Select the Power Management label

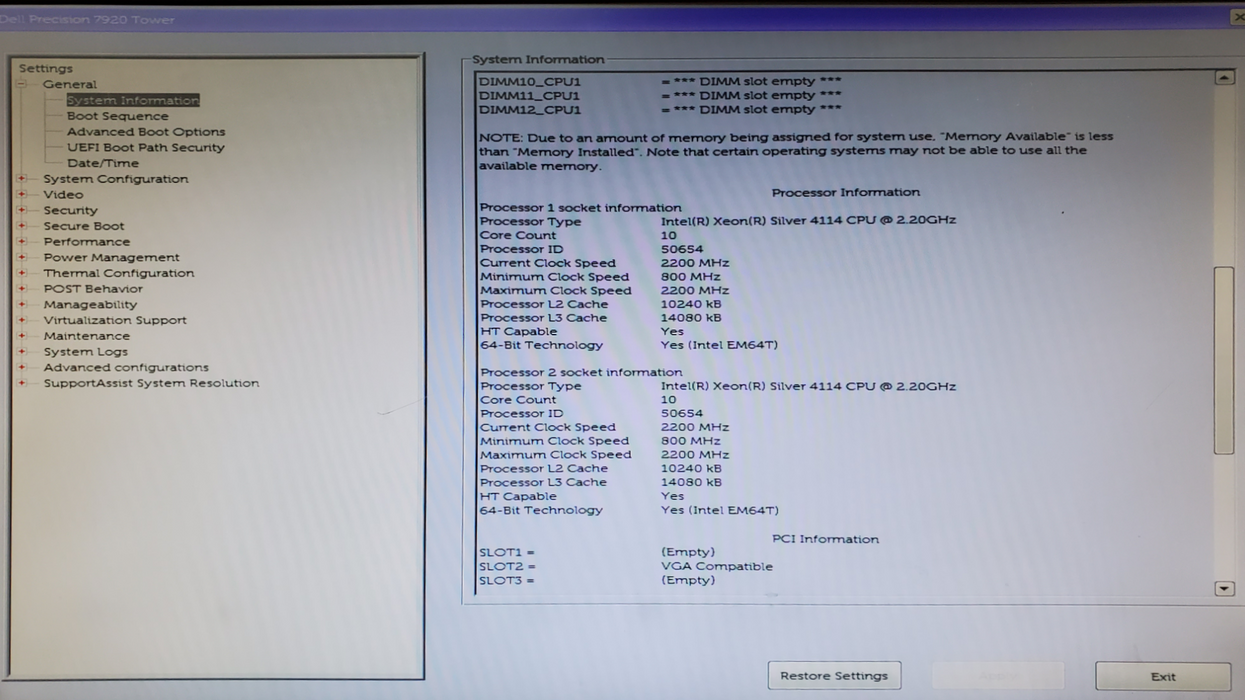[112, 257]
